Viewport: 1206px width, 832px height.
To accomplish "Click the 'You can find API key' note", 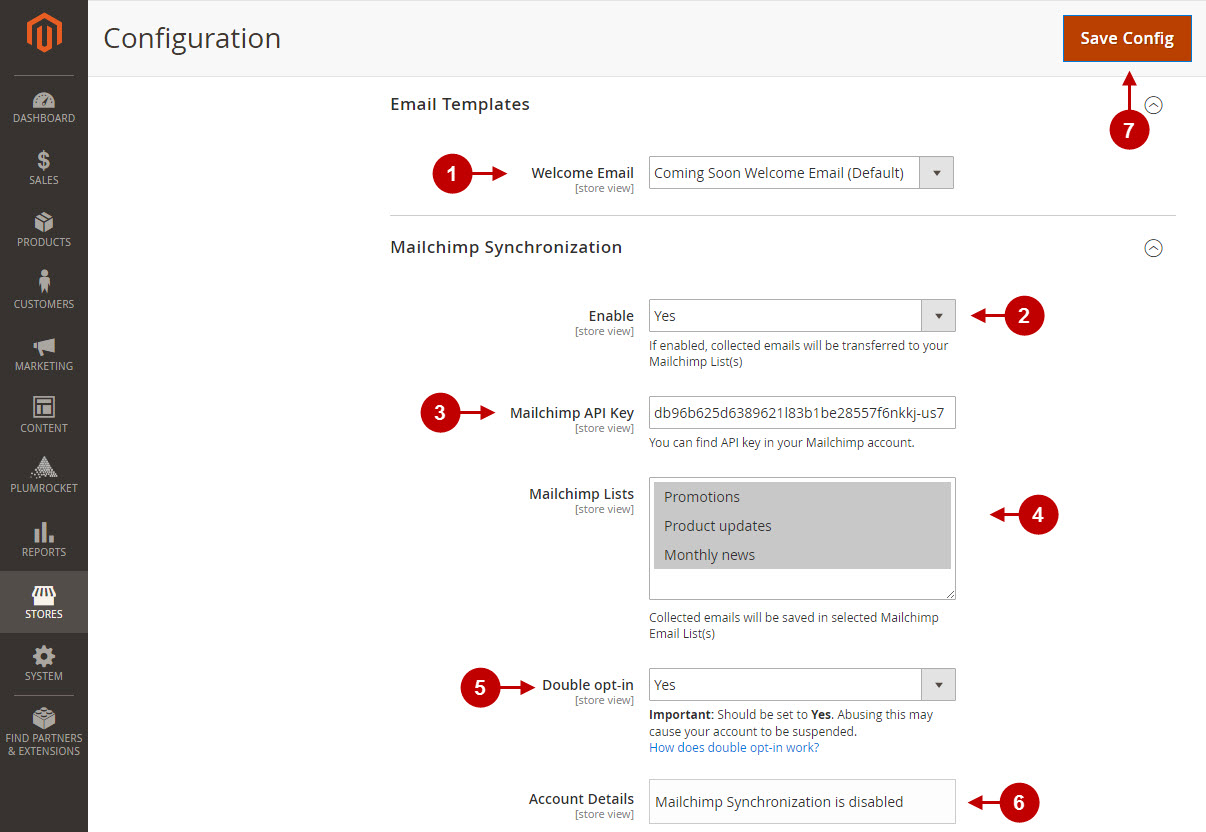I will (782, 442).
